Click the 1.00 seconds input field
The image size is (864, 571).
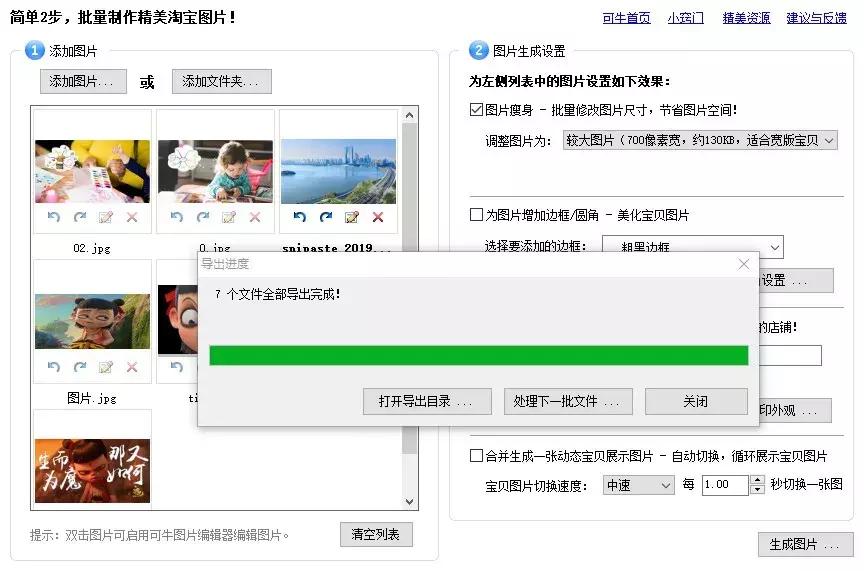[726, 484]
